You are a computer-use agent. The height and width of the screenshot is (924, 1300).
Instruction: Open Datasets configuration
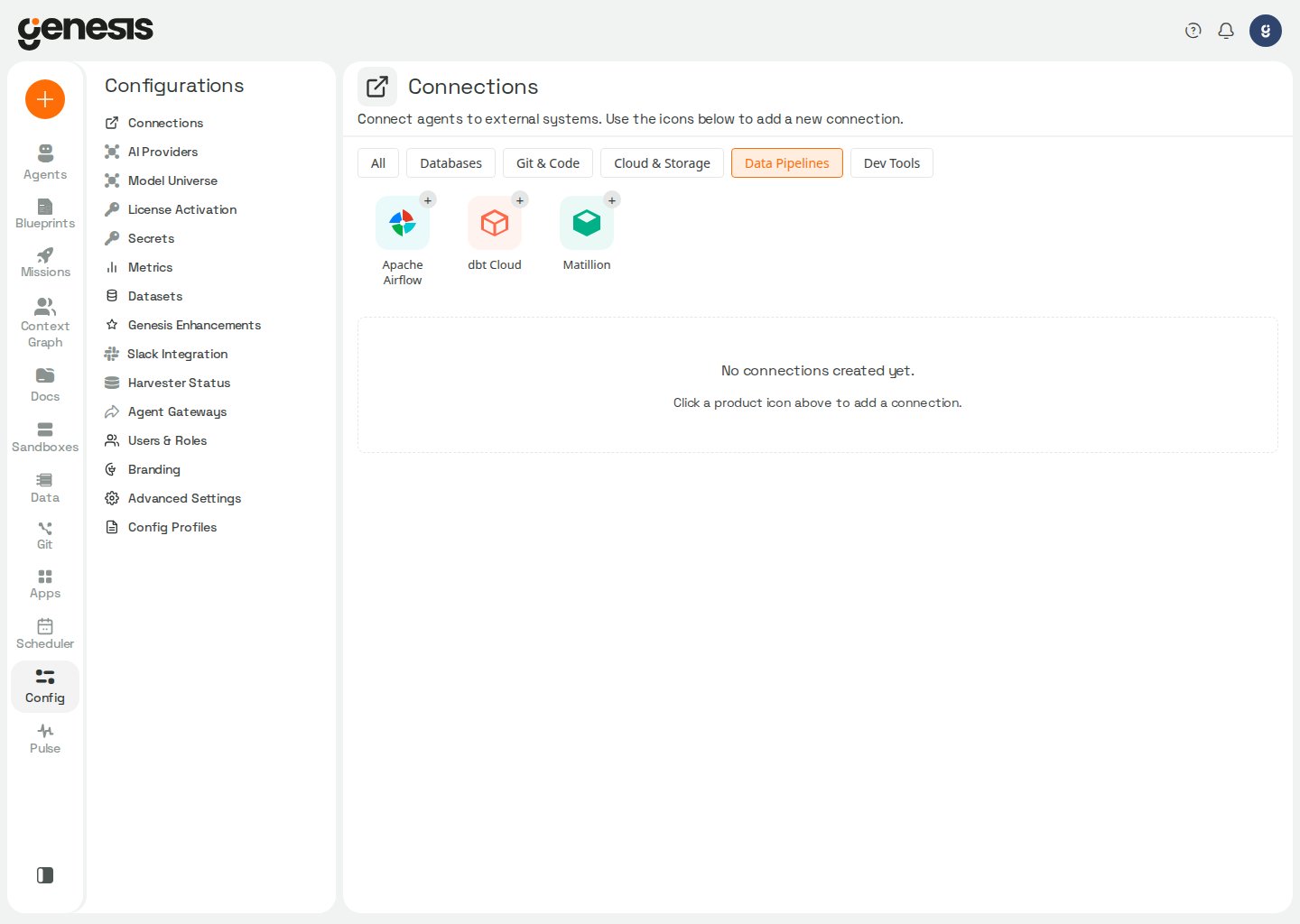coord(144,296)
